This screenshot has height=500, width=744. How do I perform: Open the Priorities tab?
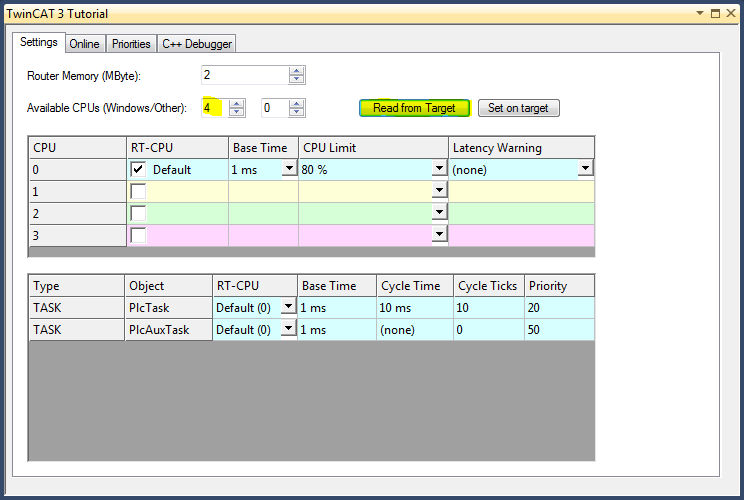point(131,44)
